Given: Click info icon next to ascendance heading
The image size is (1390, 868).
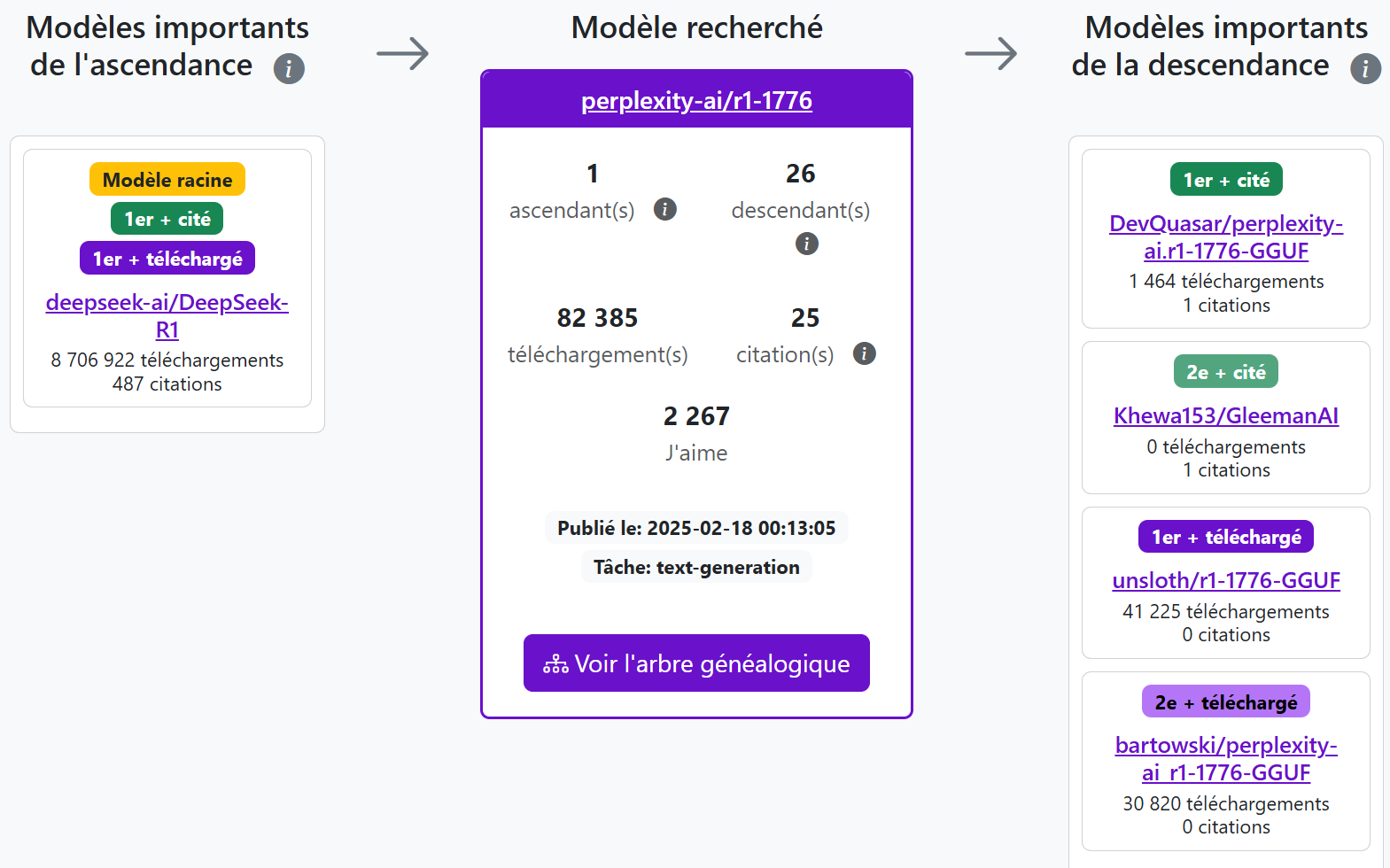Looking at the screenshot, I should (x=289, y=68).
